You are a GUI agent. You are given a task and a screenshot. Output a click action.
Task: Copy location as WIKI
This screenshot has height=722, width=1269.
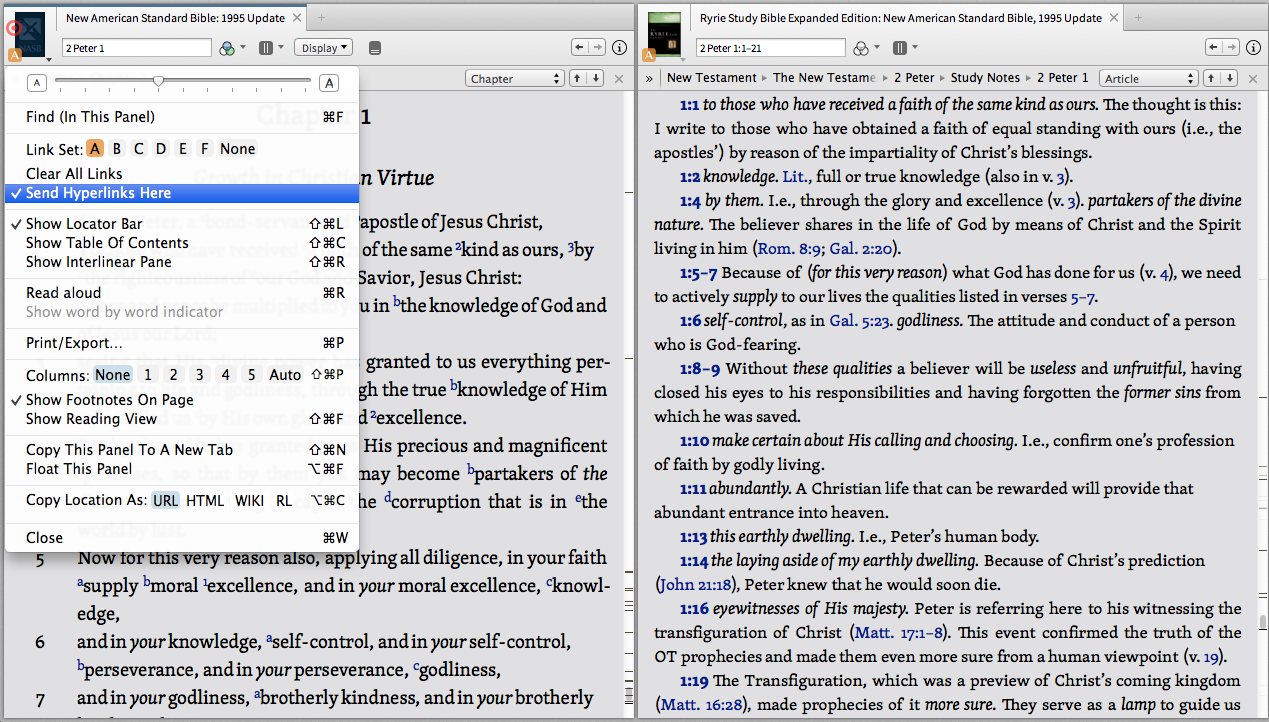[x=250, y=501]
